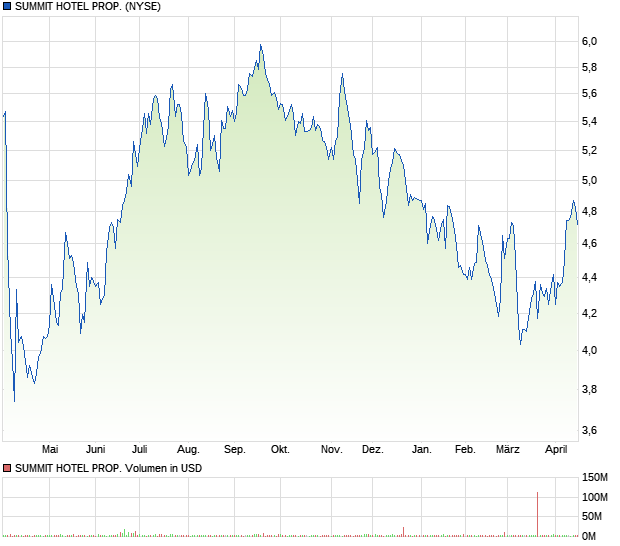Click the 'SUMMIT HOTEL PROP. (NYSE)' chart title
This screenshot has height=546, width=620.
click(88, 6)
